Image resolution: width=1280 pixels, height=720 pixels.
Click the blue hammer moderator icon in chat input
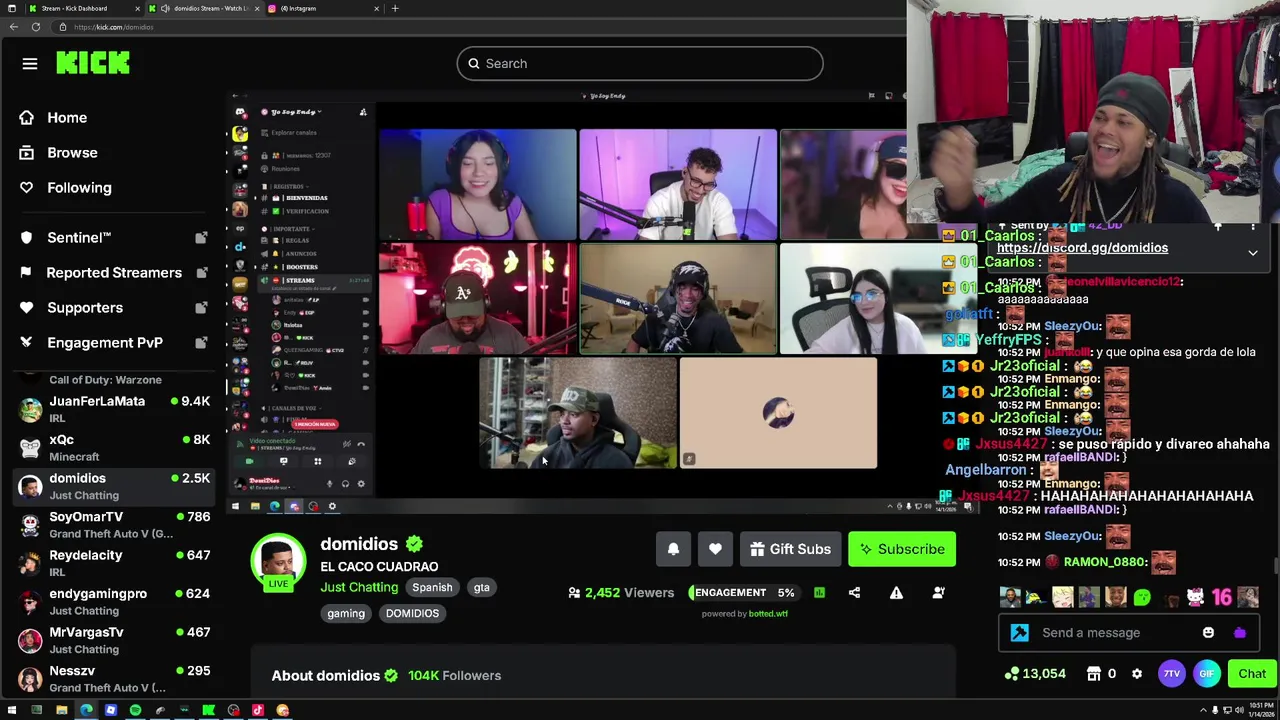pyautogui.click(x=1020, y=632)
